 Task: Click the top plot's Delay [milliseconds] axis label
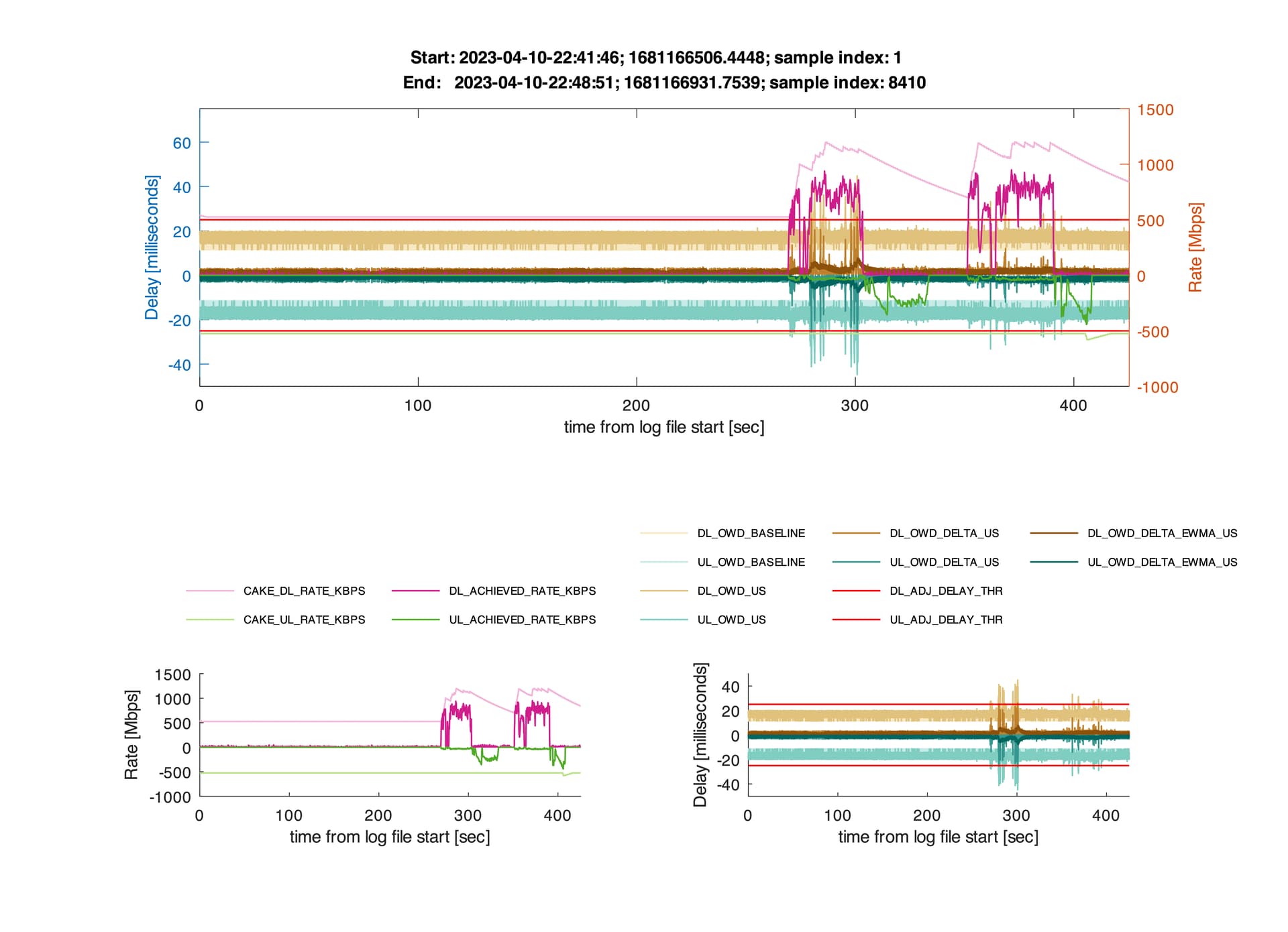tap(152, 247)
